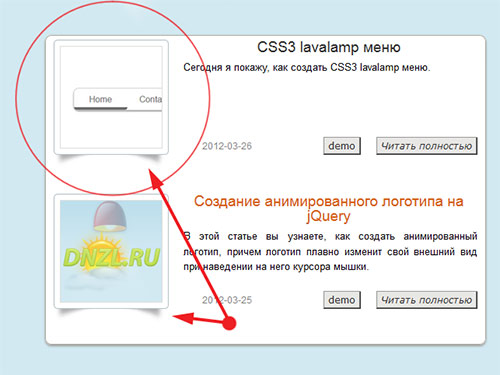Screen dimensions: 500x375
Task: Click Читать полностью for CSS3 lavalamp article
Action: (x=427, y=146)
